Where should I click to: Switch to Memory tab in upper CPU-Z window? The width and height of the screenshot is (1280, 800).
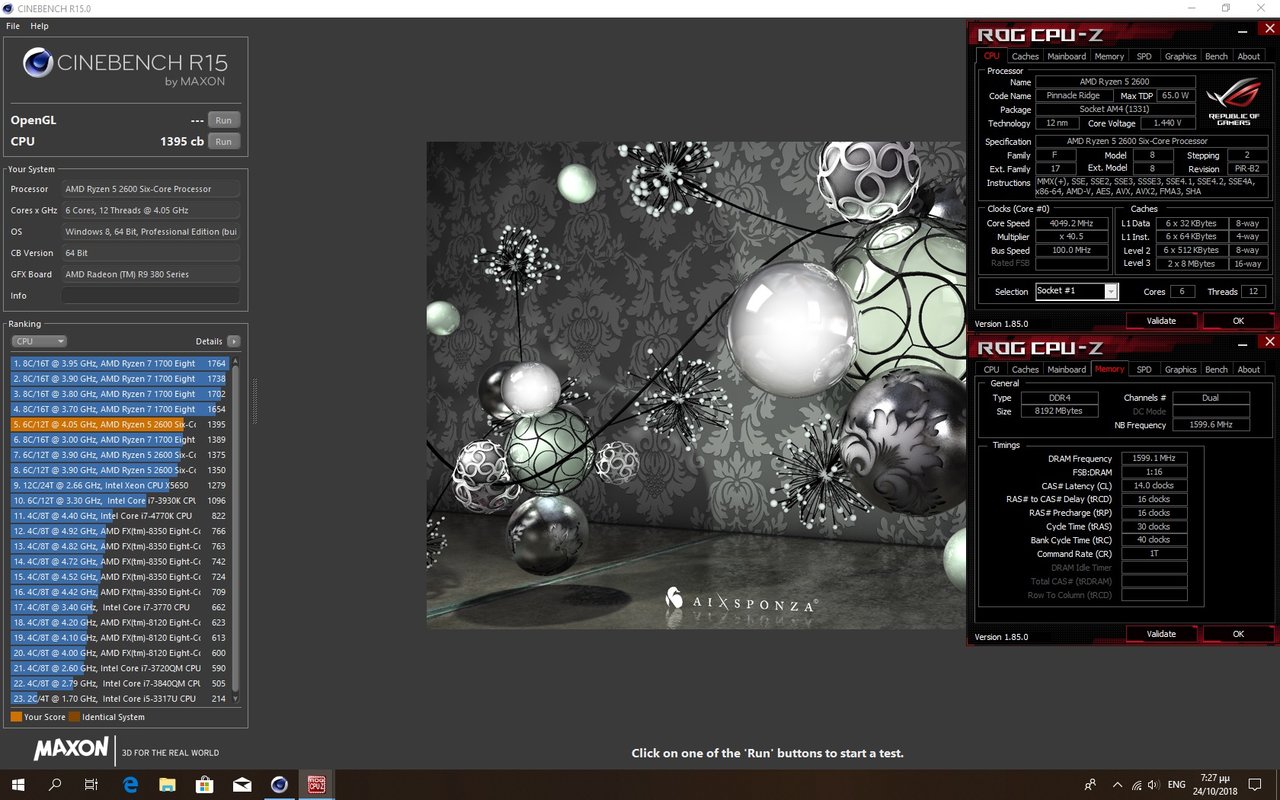pyautogui.click(x=1109, y=57)
